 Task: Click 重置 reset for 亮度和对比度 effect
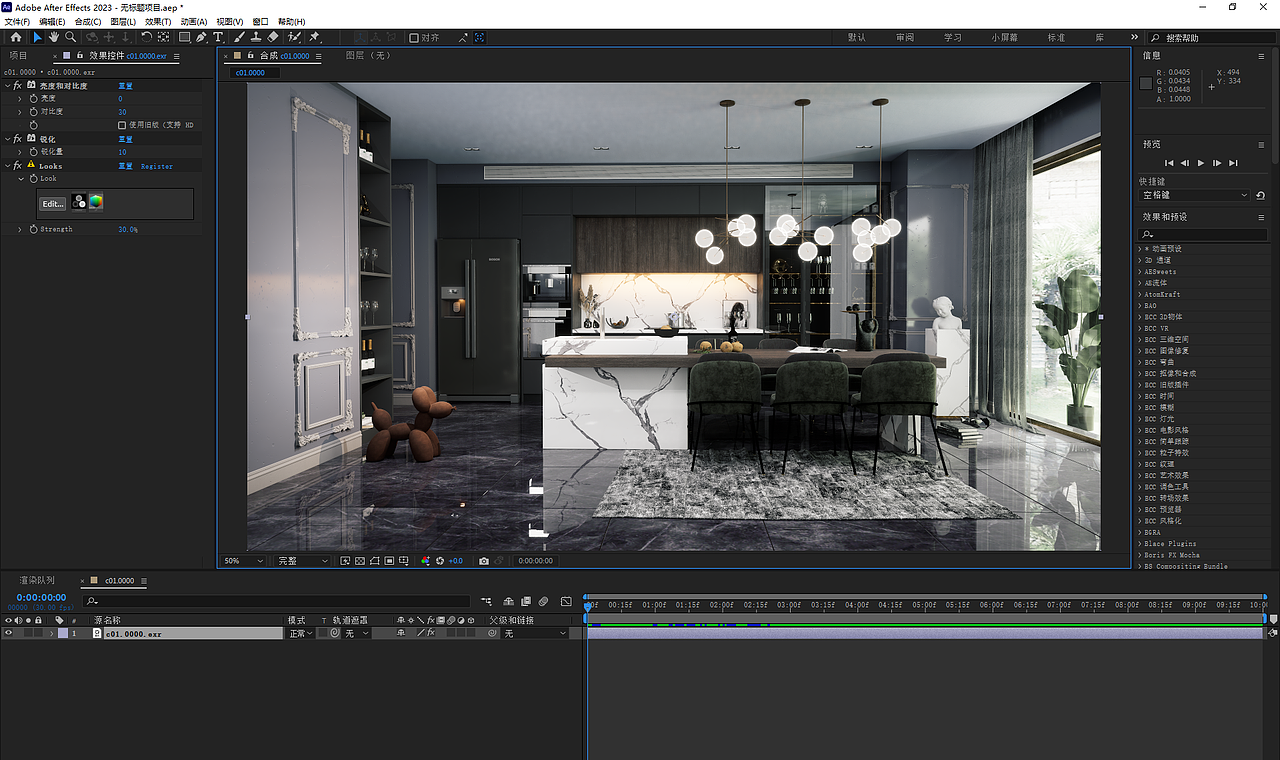click(x=125, y=86)
